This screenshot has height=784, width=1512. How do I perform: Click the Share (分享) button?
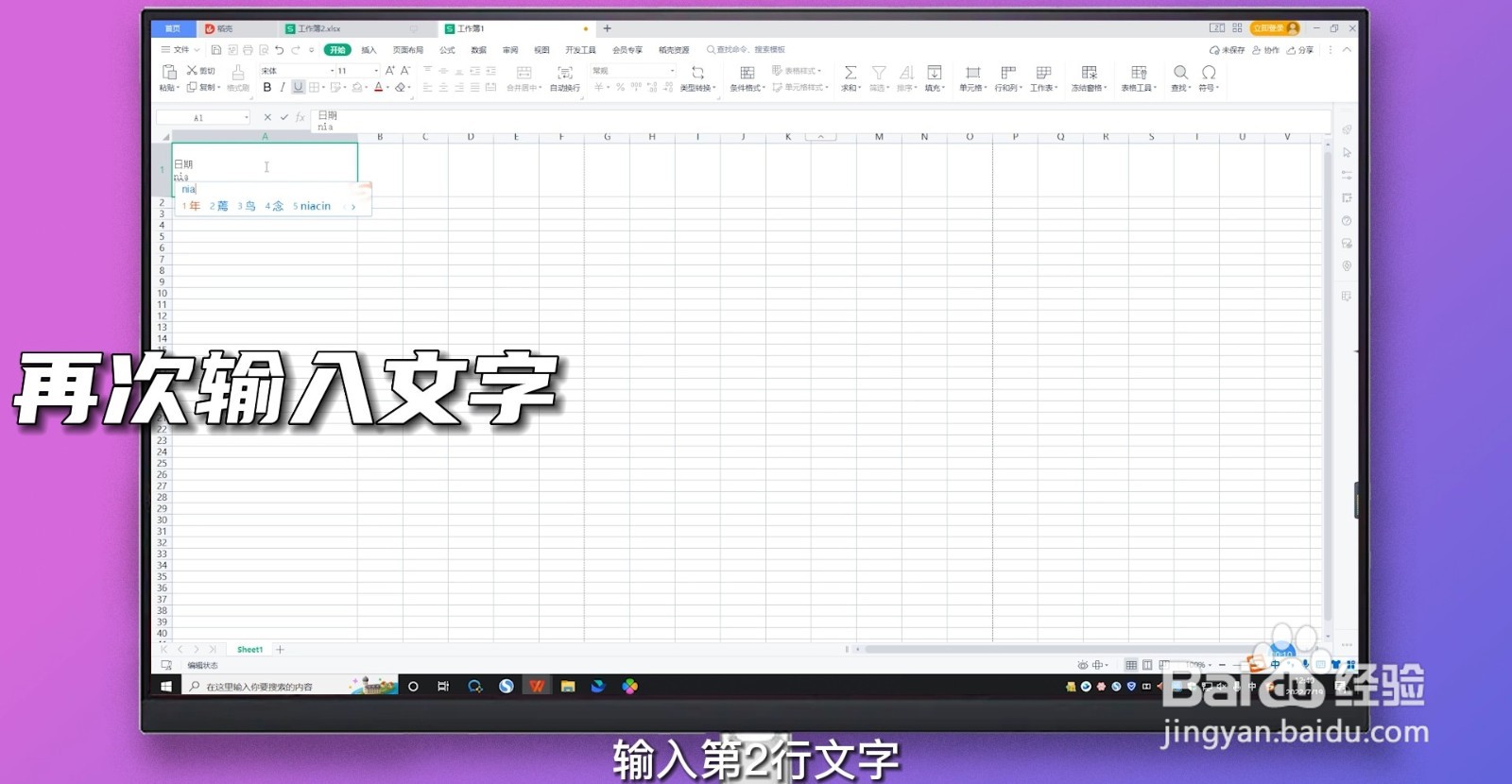coord(1300,50)
